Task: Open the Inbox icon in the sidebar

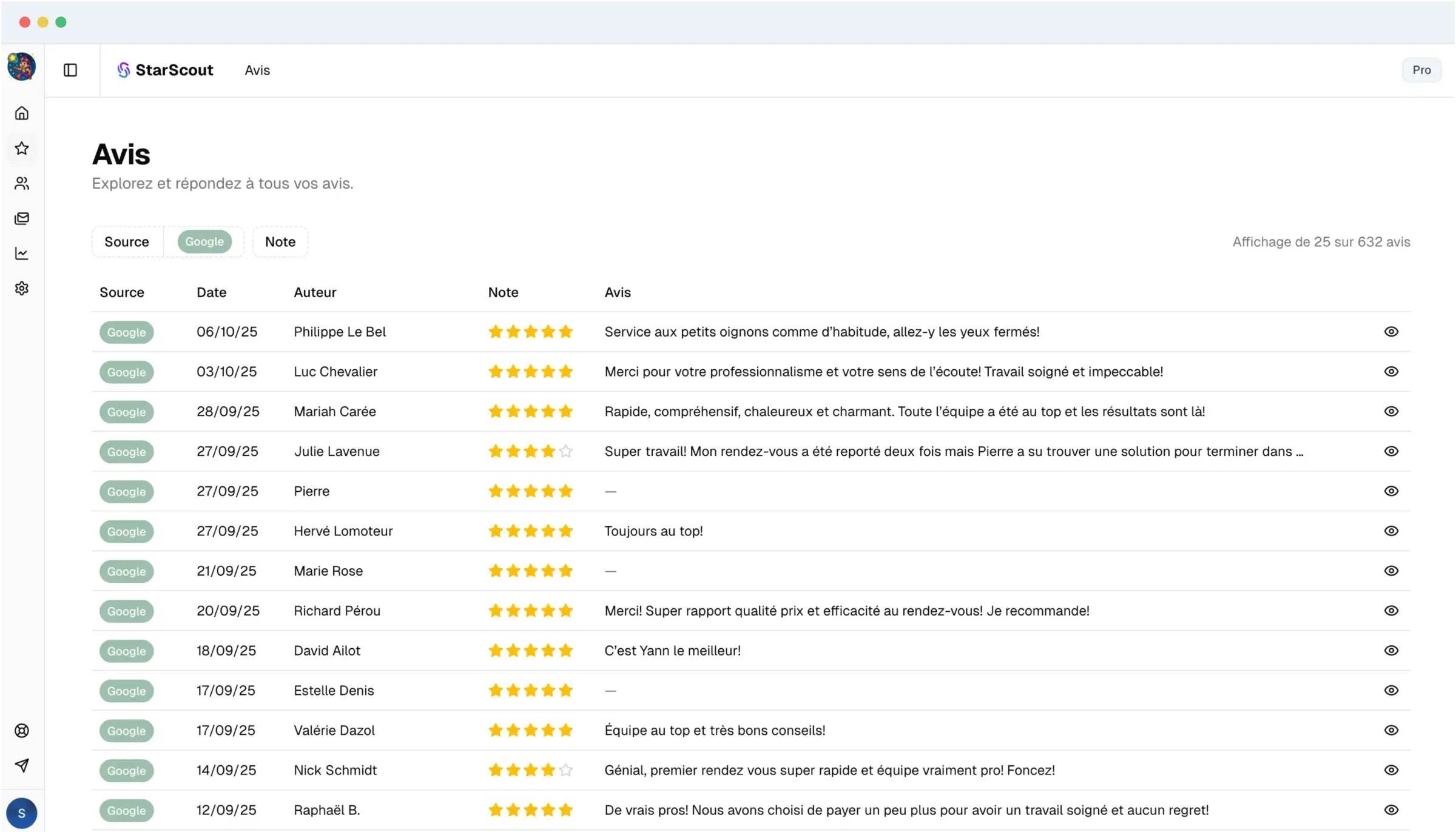Action: [22, 218]
